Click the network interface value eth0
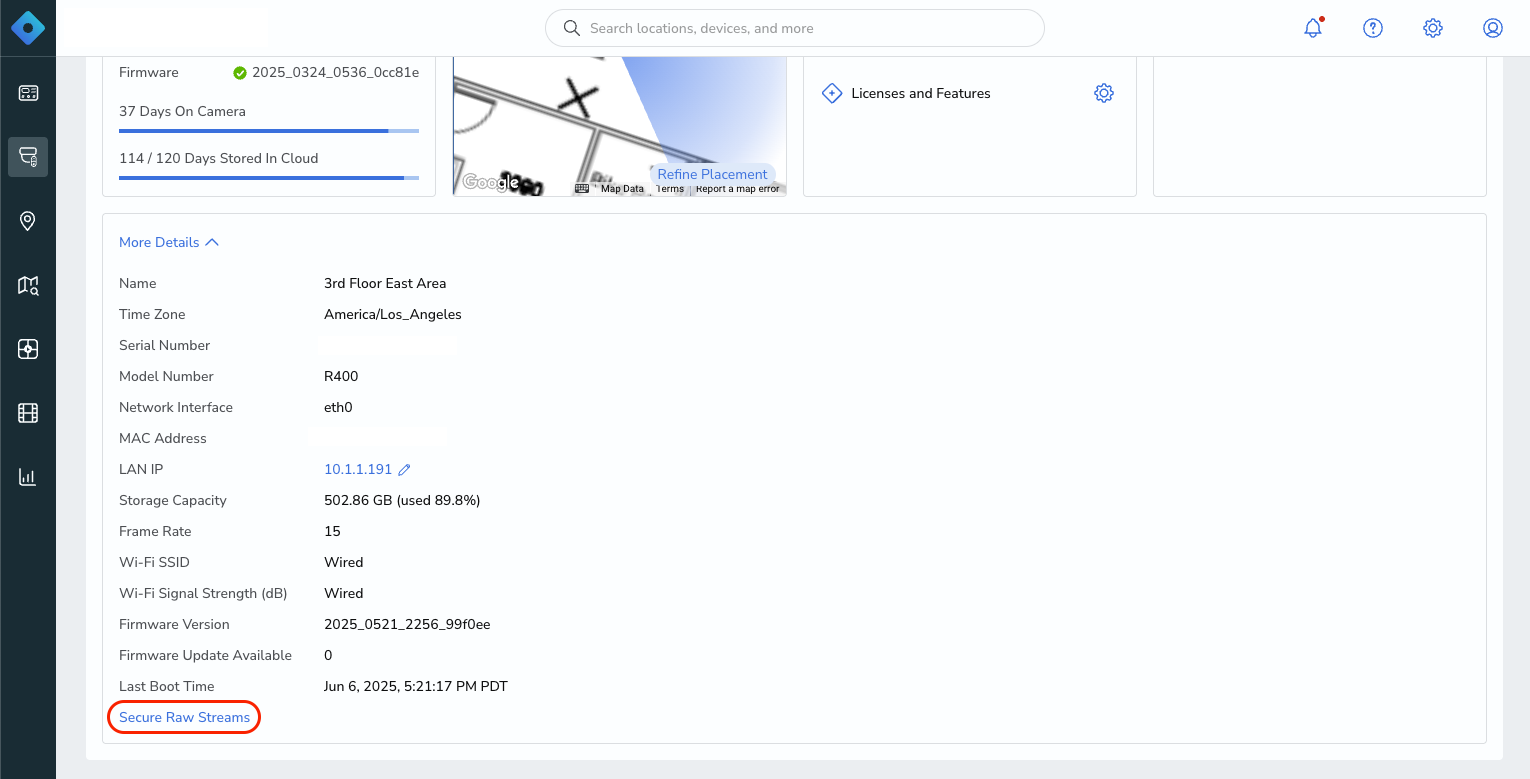This screenshot has width=1530, height=779. click(338, 407)
